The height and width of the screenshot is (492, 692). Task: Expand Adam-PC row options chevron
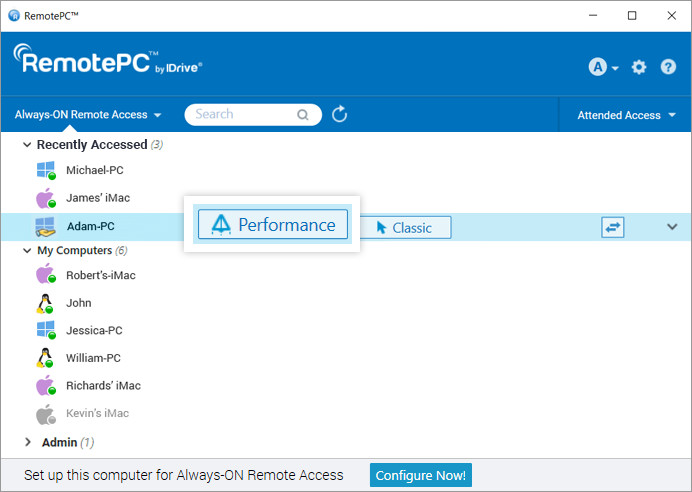[672, 227]
